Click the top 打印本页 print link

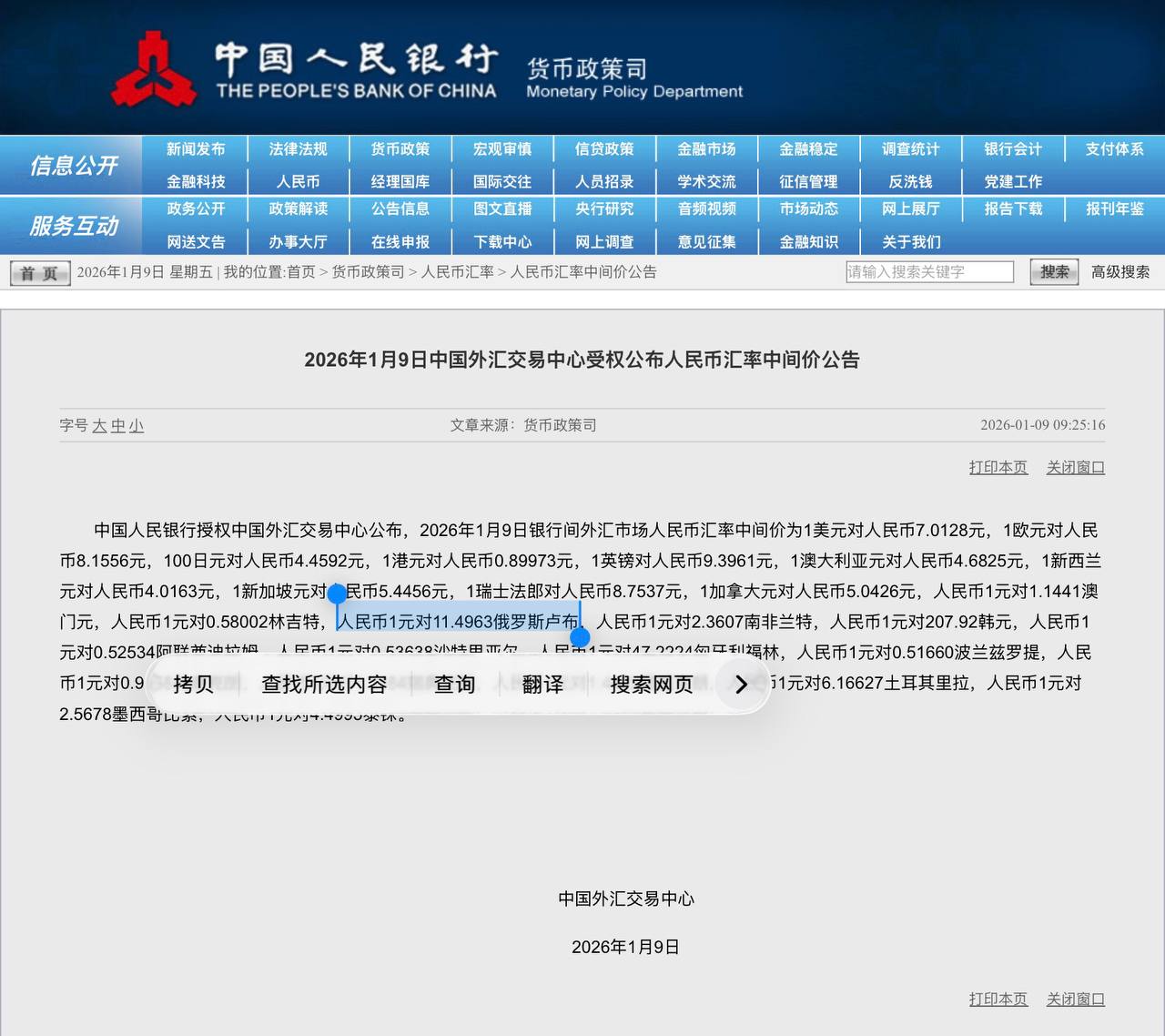[x=998, y=468]
